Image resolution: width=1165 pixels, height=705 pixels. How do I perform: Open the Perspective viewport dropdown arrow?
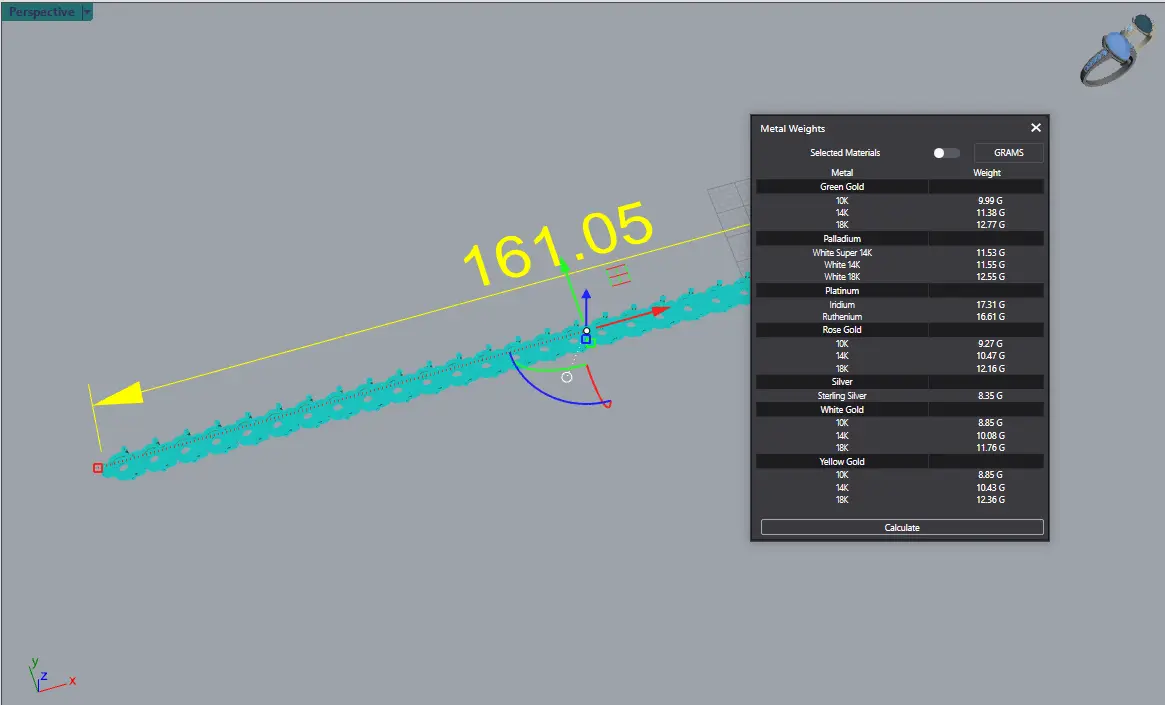click(x=87, y=12)
